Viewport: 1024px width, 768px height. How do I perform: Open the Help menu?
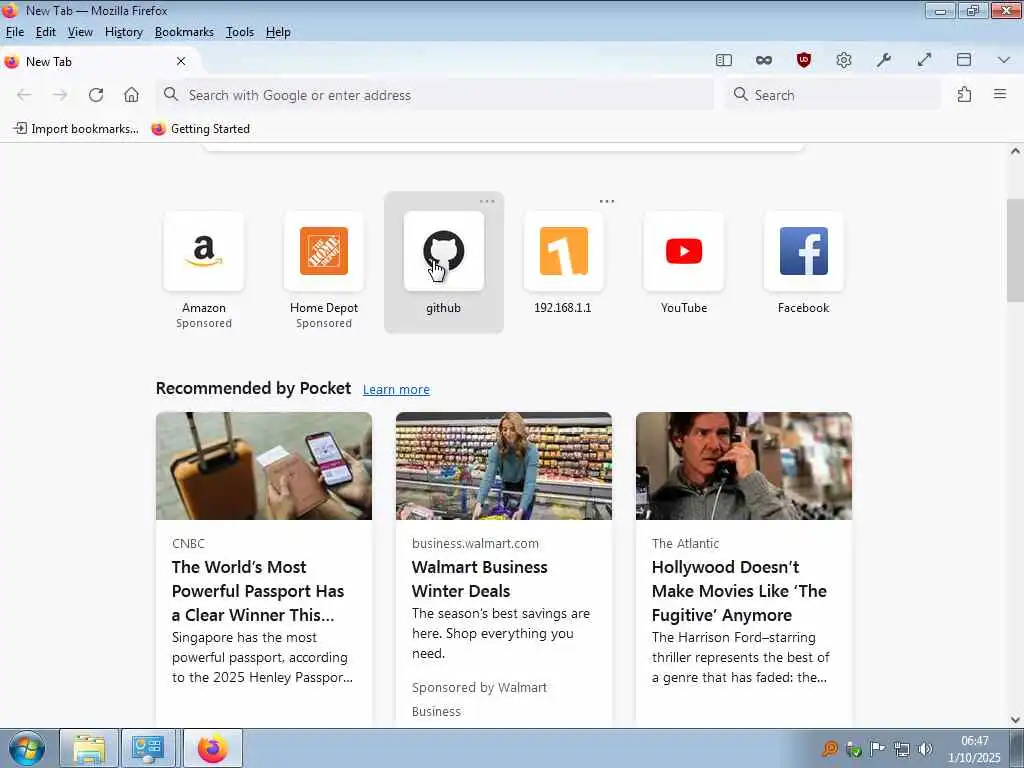pyautogui.click(x=278, y=32)
